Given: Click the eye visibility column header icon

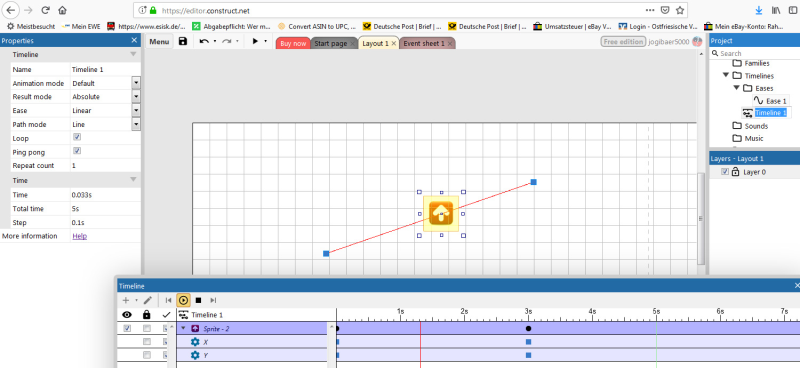Looking at the screenshot, I should coord(127,315).
